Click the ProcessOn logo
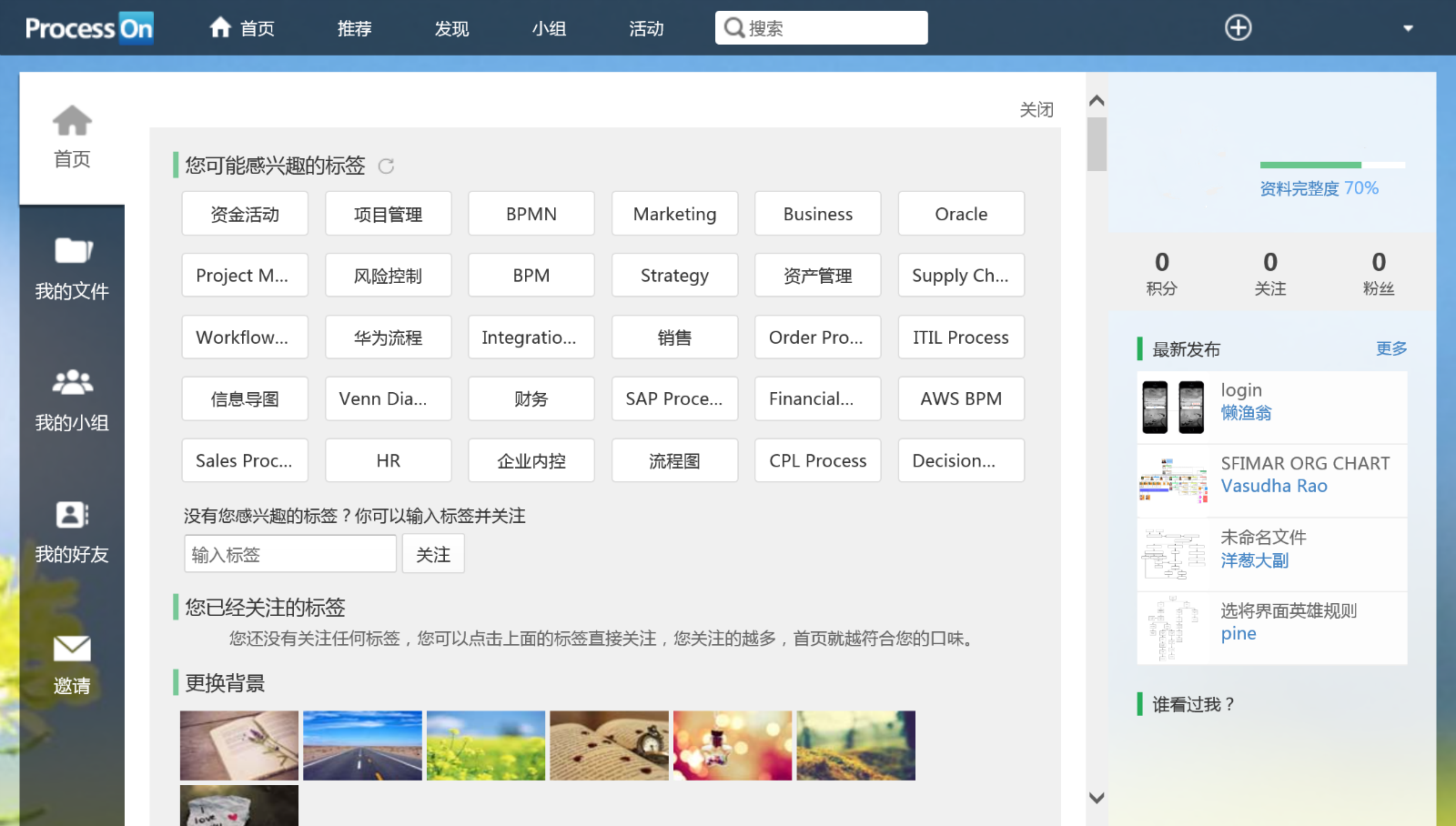The height and width of the screenshot is (826, 1456). pyautogui.click(x=89, y=28)
